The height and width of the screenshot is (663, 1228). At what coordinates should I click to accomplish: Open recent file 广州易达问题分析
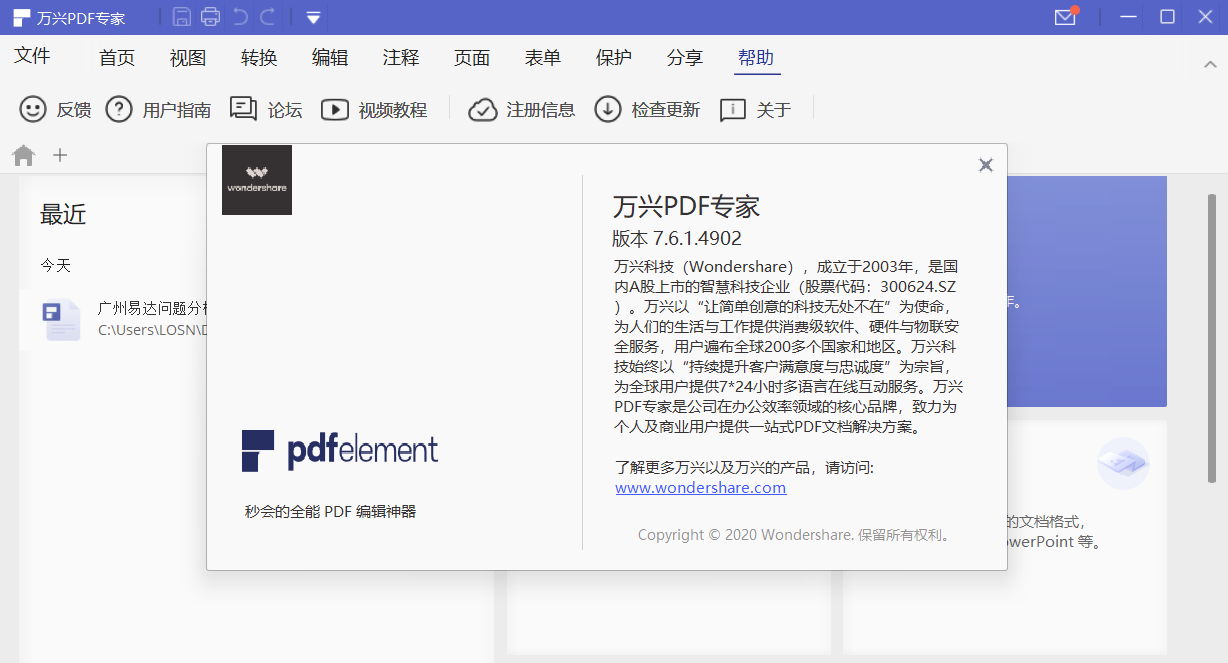pos(153,307)
